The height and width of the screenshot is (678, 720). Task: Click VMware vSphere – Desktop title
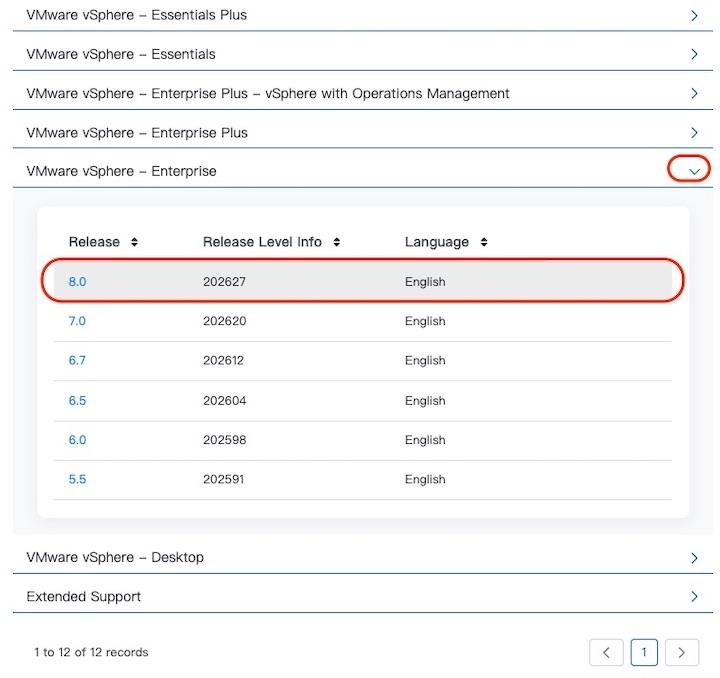point(115,557)
